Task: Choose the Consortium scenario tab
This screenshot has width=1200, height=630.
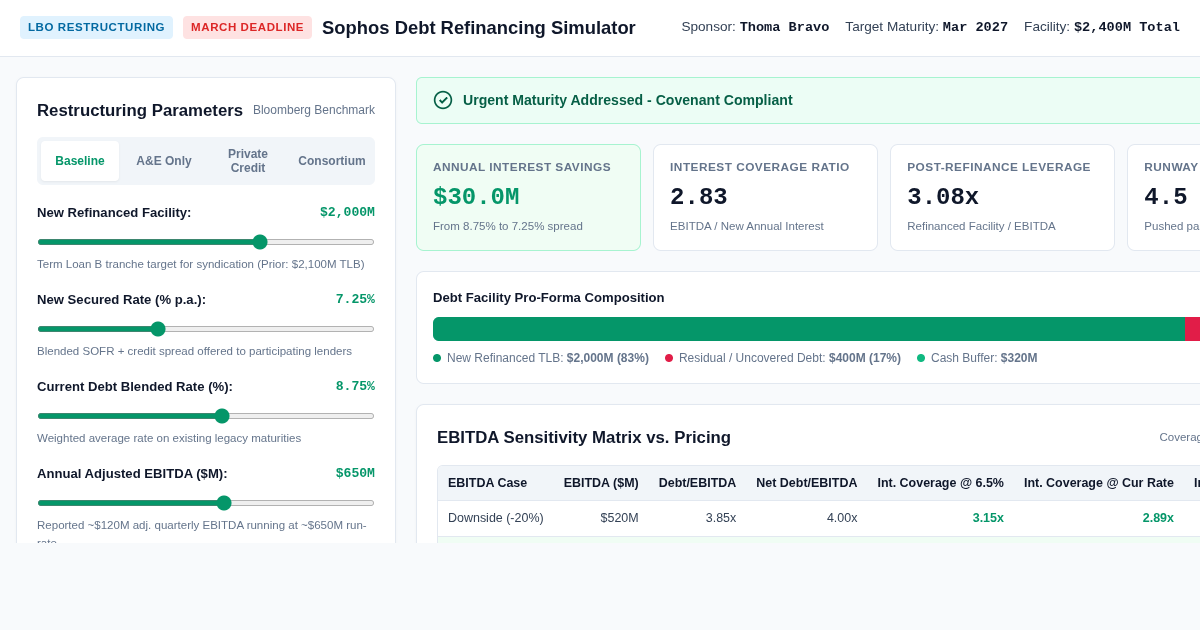Action: click(x=332, y=161)
